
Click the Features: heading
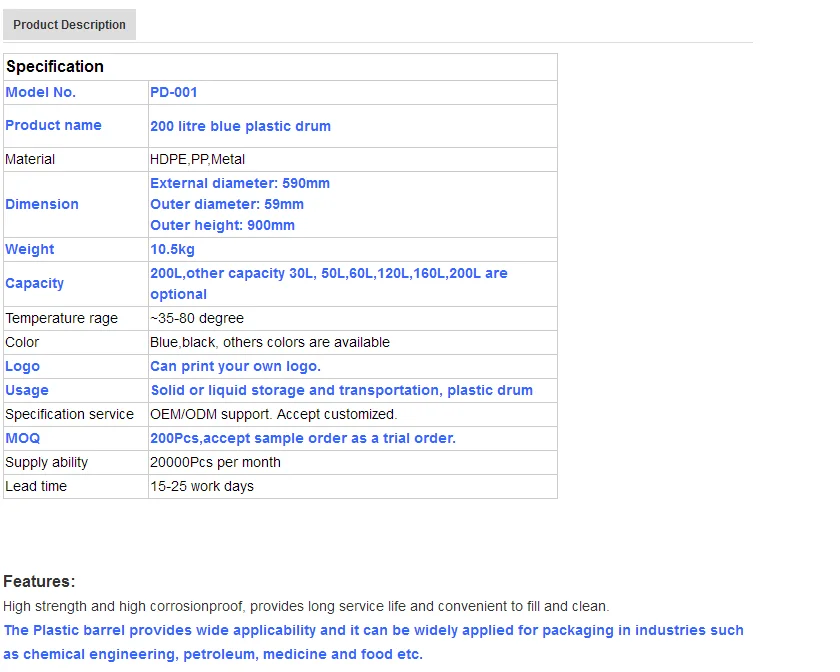click(x=39, y=581)
